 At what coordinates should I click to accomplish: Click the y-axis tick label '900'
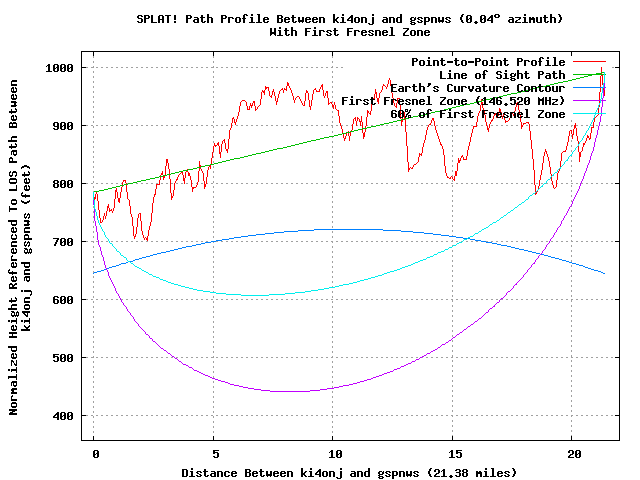[x=63, y=126]
